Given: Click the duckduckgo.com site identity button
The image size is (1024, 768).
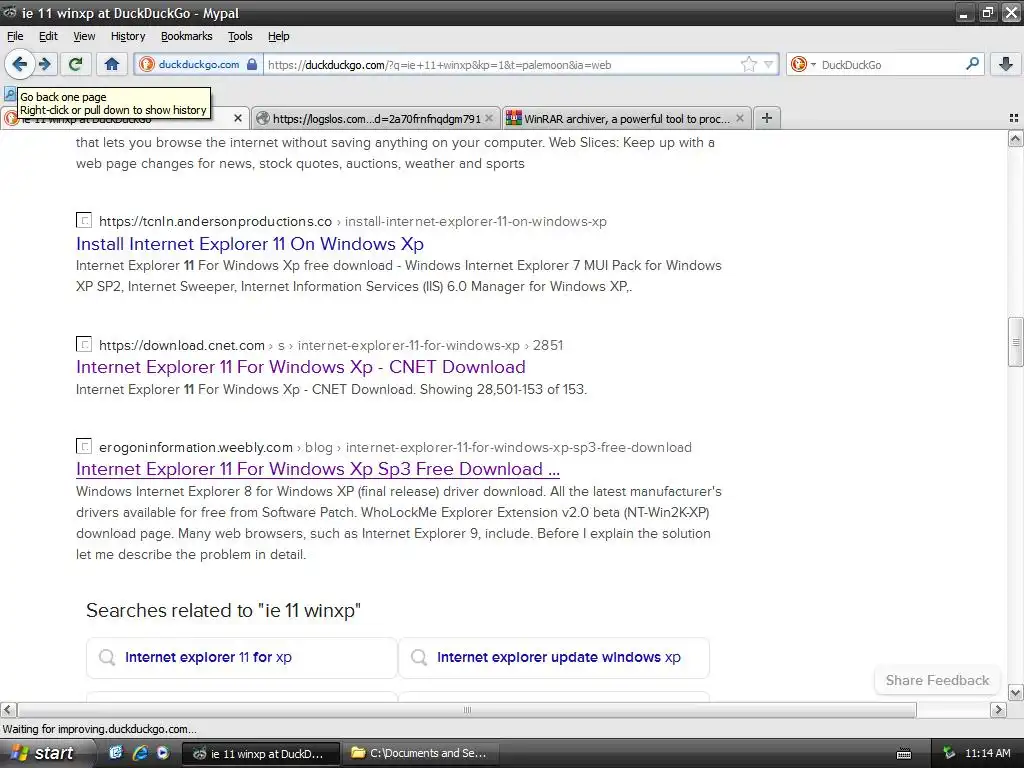Looking at the screenshot, I should tap(199, 64).
